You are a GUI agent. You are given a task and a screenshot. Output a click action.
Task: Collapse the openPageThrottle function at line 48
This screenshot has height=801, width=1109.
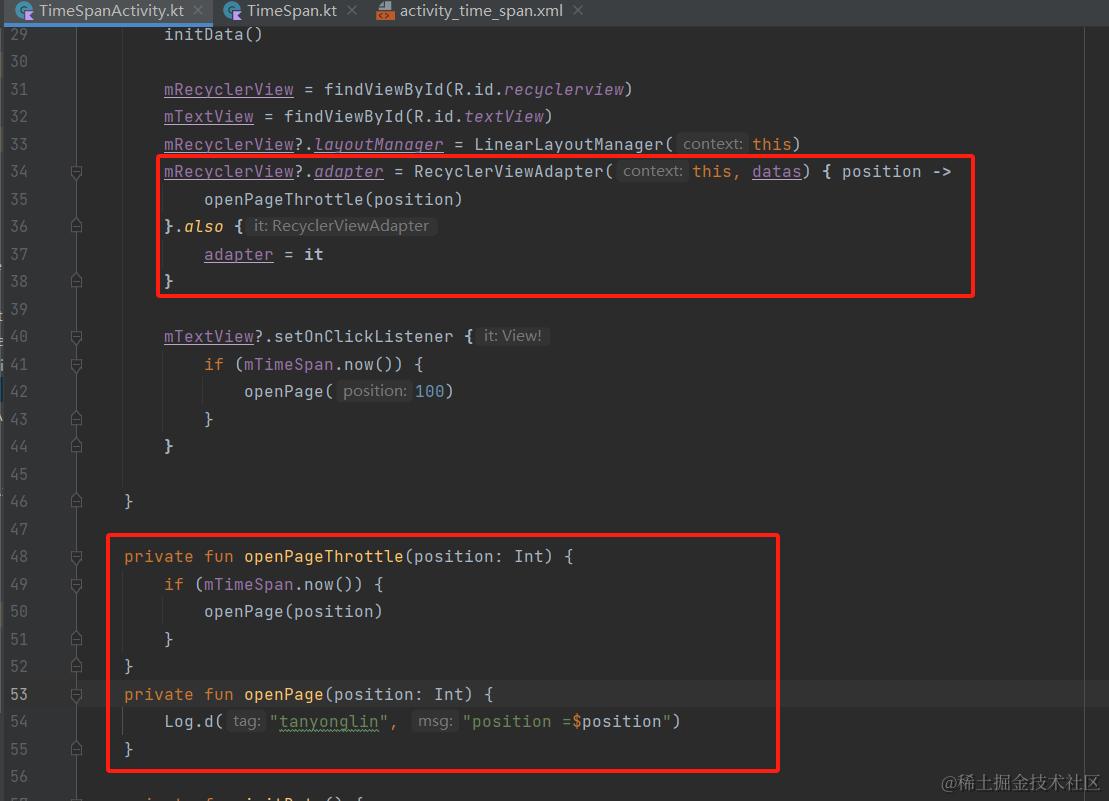tap(76, 557)
